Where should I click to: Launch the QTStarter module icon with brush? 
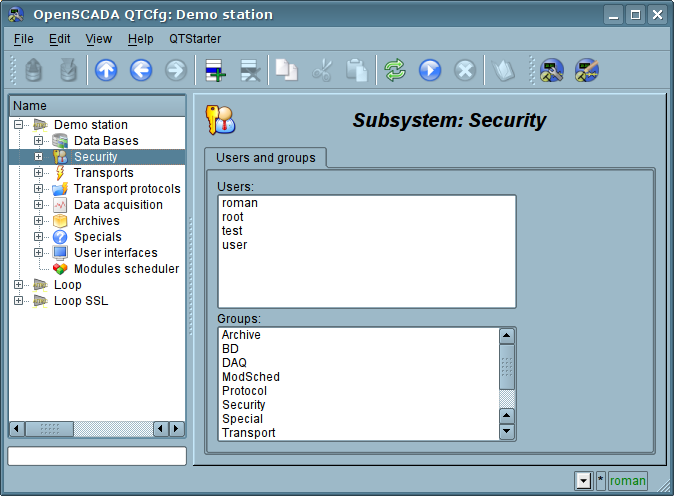[587, 70]
